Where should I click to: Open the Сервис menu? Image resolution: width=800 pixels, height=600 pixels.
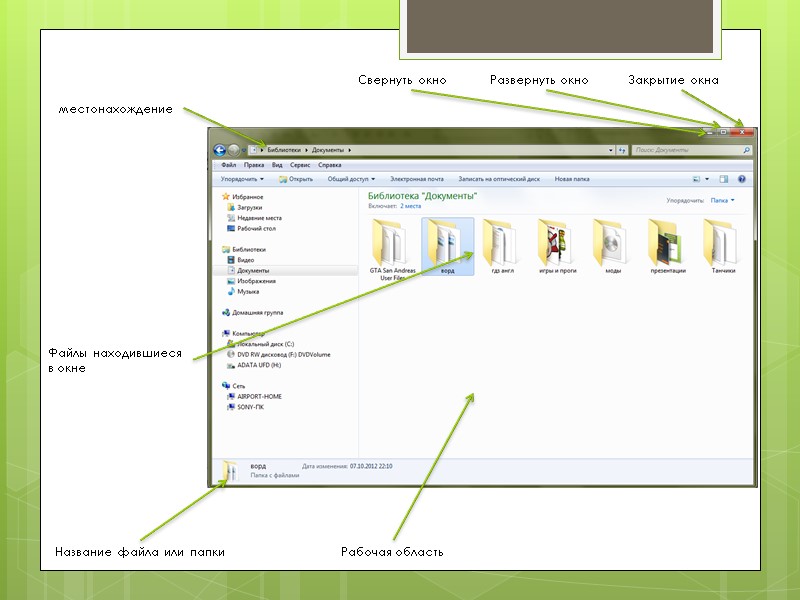tap(300, 165)
